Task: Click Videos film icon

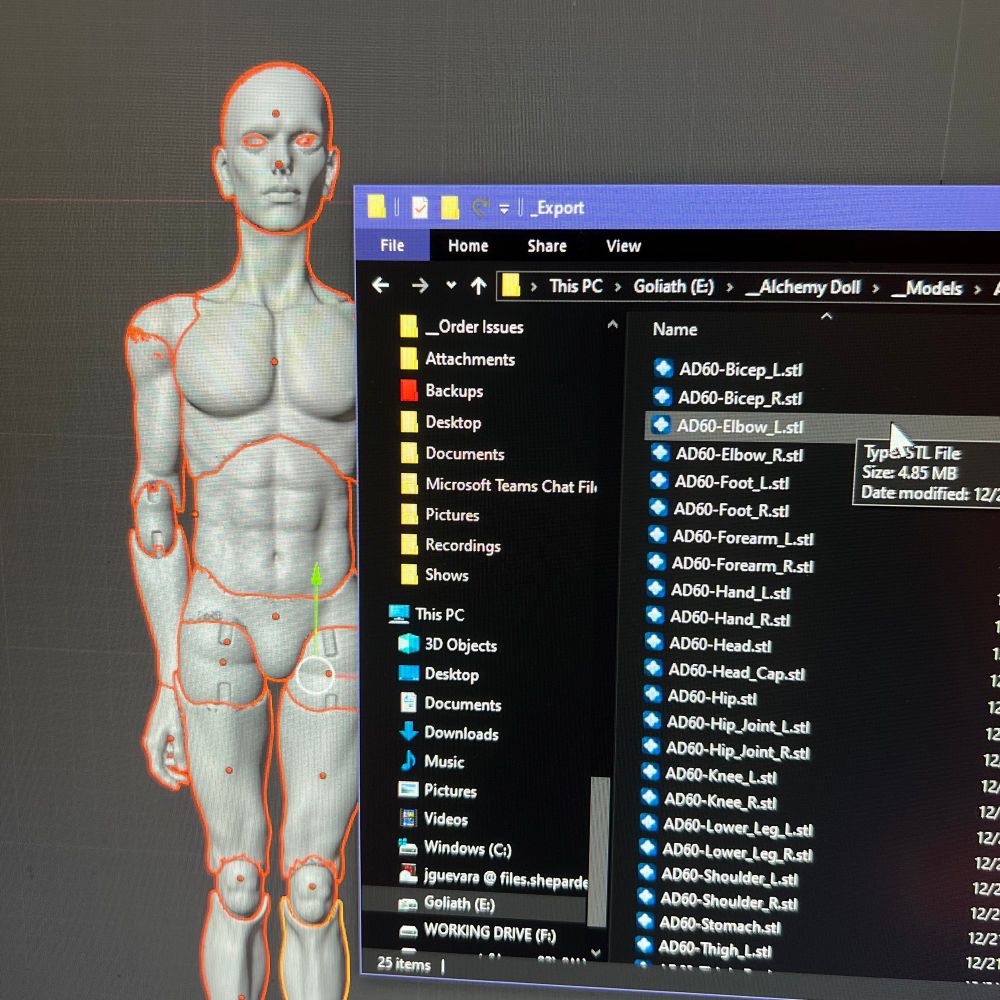Action: coord(408,818)
